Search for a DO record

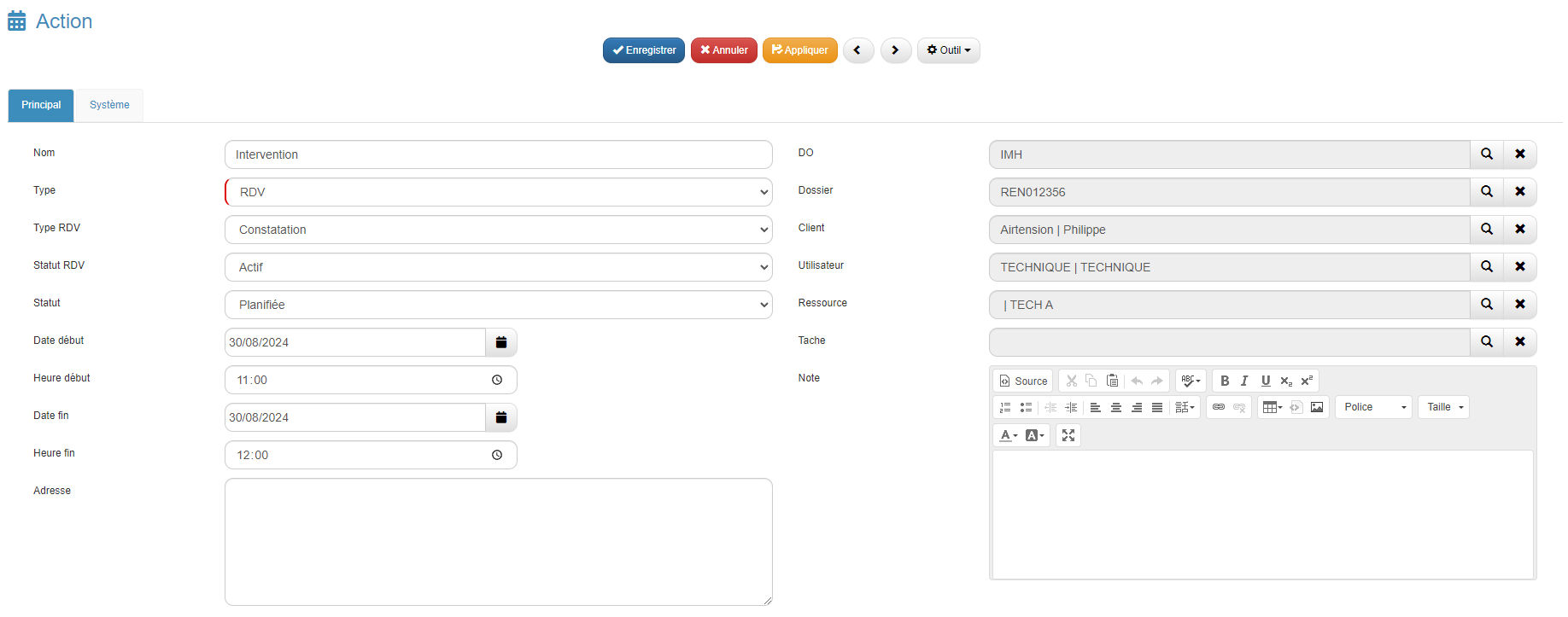coord(1487,154)
